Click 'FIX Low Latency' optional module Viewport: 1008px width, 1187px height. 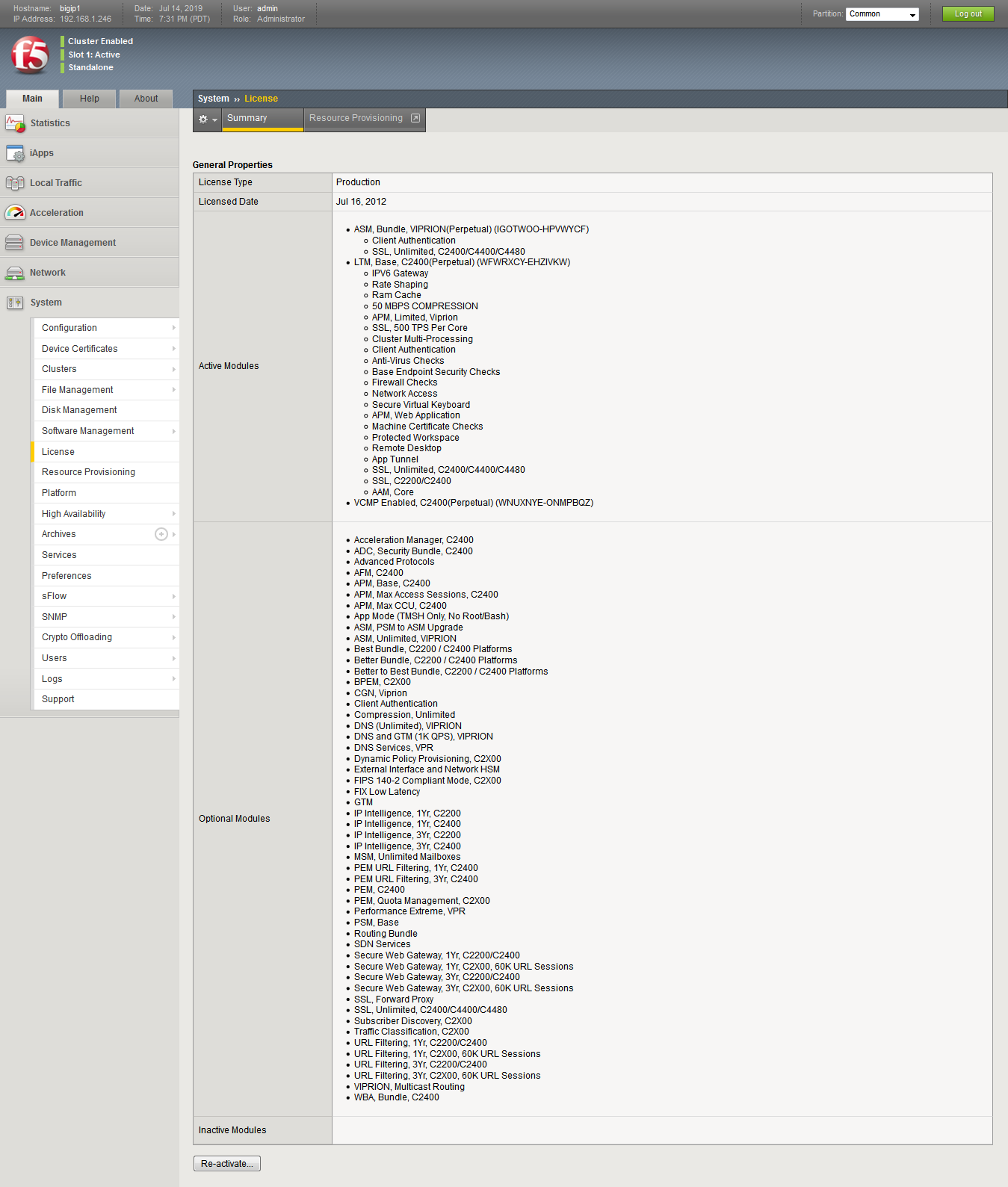coord(387,792)
